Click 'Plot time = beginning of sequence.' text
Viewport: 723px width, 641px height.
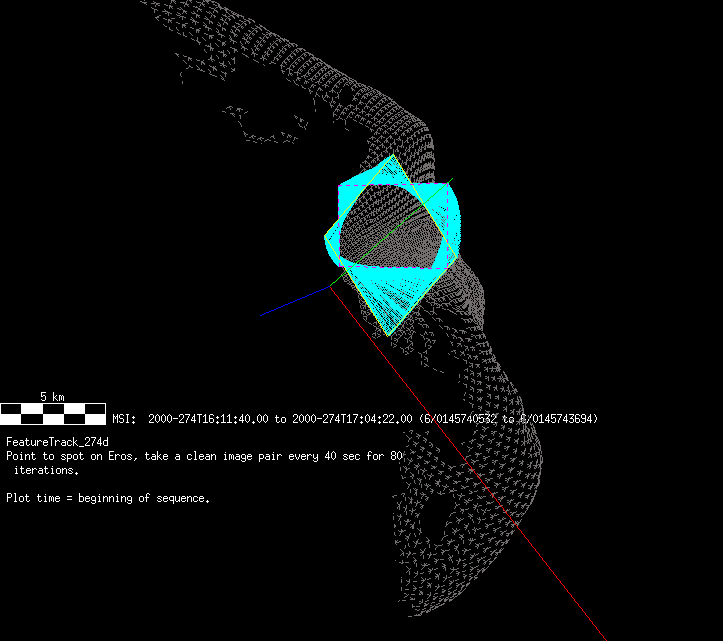click(x=108, y=499)
